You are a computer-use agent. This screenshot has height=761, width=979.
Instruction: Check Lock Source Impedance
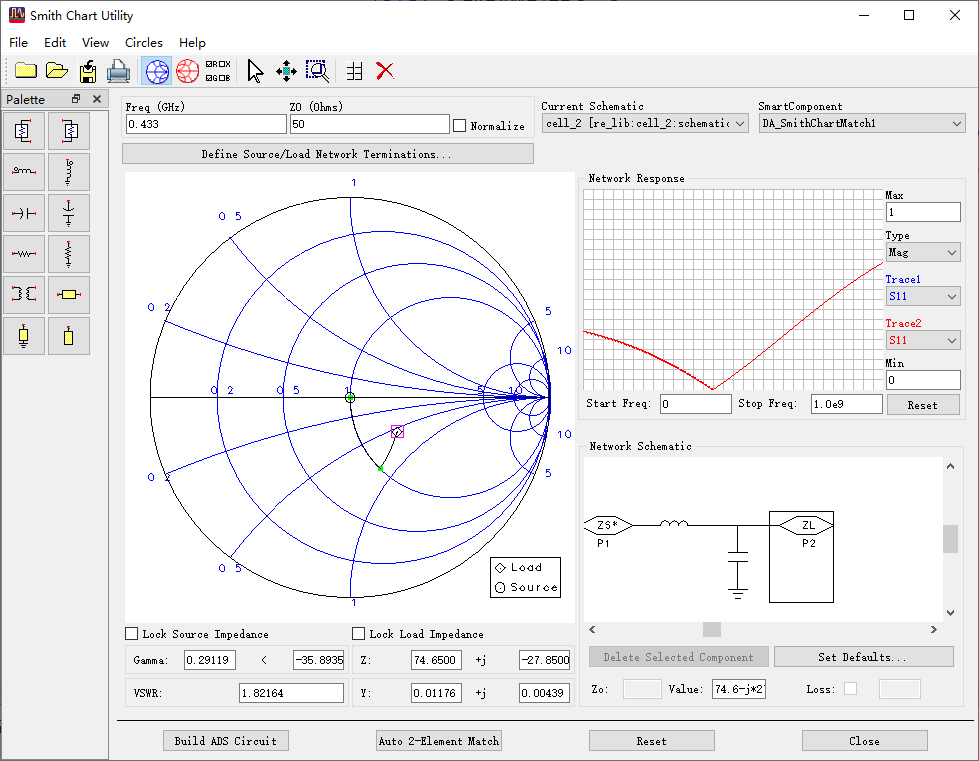point(132,634)
